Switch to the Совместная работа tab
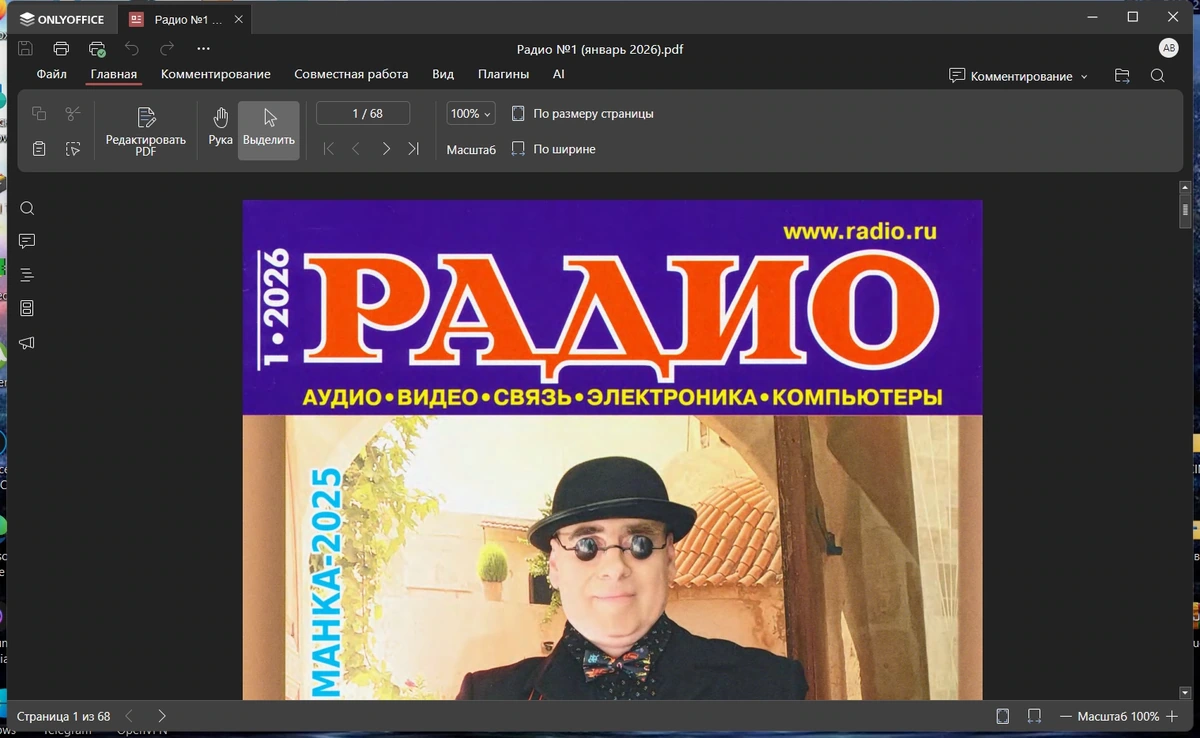Screen dimensions: 1200x738 pyautogui.click(x=351, y=74)
